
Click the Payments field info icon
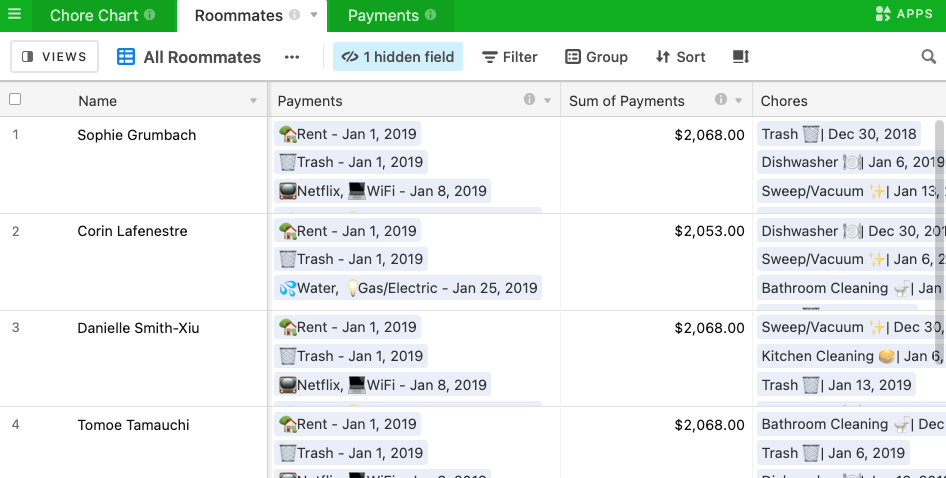pyautogui.click(x=529, y=100)
